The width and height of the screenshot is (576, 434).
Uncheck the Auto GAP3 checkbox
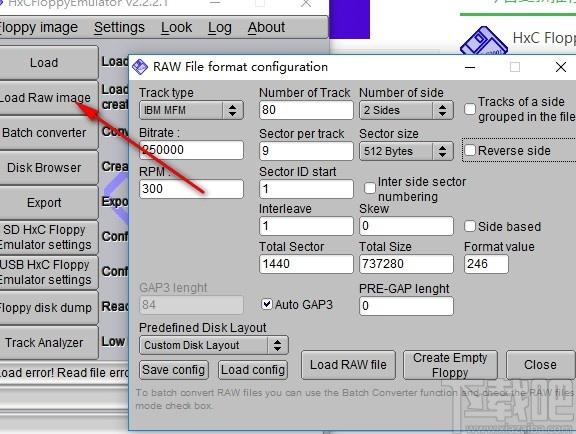[x=267, y=304]
